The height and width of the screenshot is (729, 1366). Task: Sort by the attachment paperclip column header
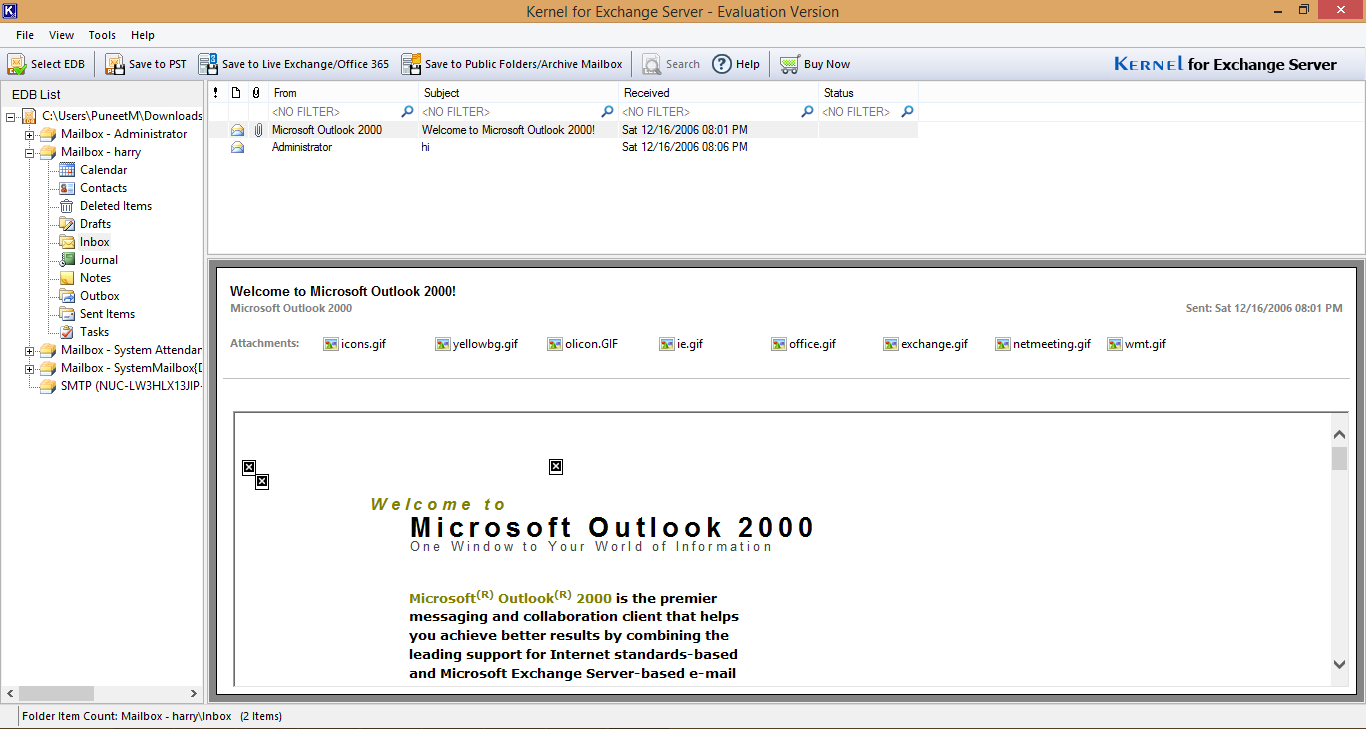(x=257, y=93)
